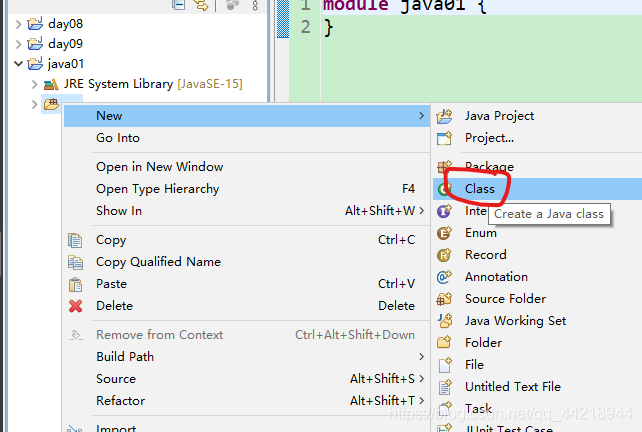Image resolution: width=642 pixels, height=432 pixels.
Task: Click the day08 project folder icon
Action: tap(35, 24)
